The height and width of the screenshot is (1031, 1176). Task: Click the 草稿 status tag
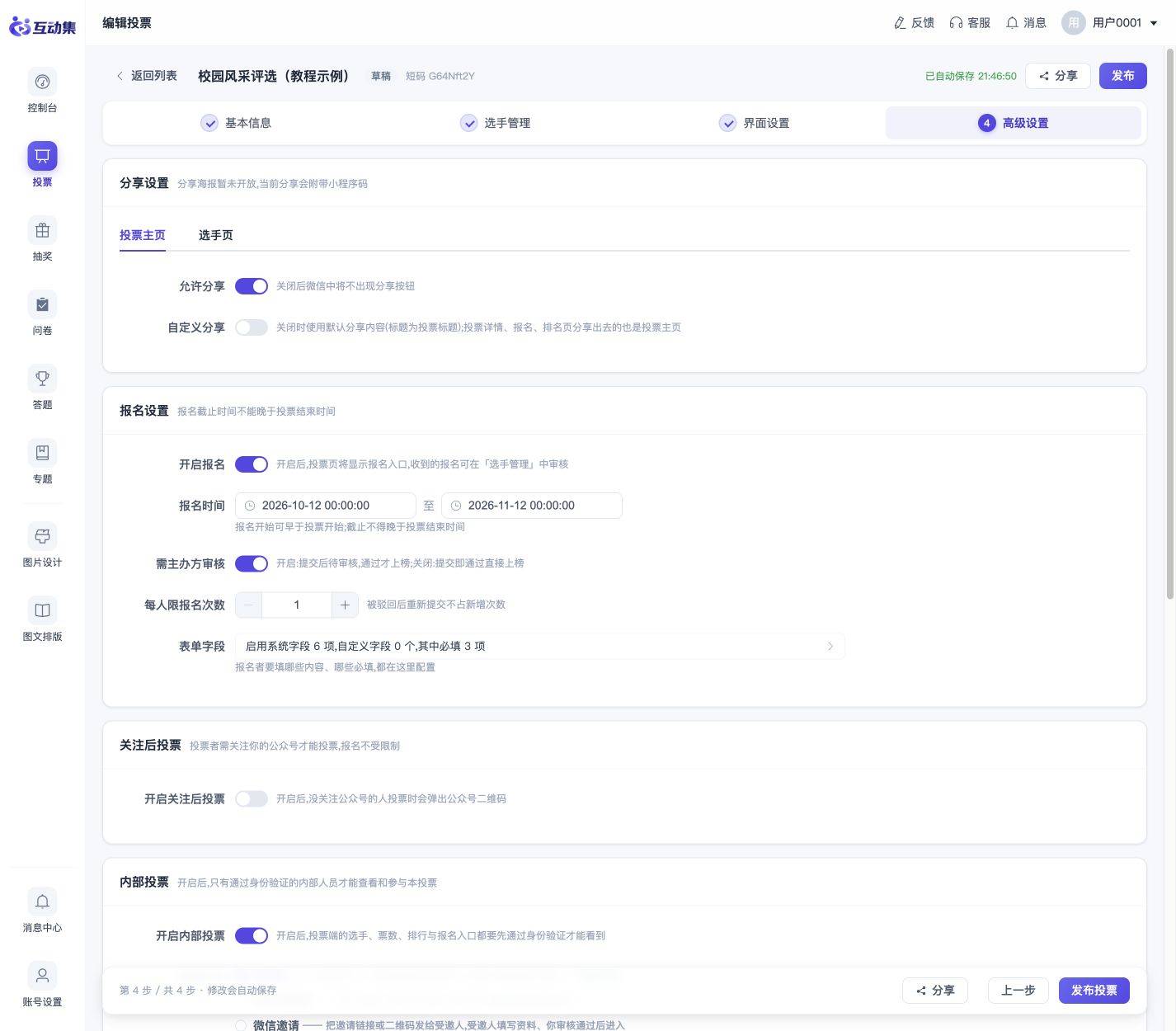pos(381,76)
